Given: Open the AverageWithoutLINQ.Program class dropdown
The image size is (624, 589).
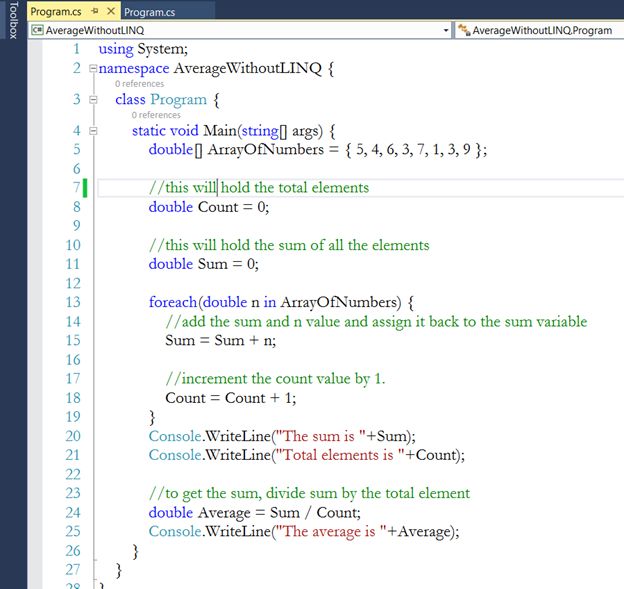Looking at the screenshot, I should tap(540, 31).
